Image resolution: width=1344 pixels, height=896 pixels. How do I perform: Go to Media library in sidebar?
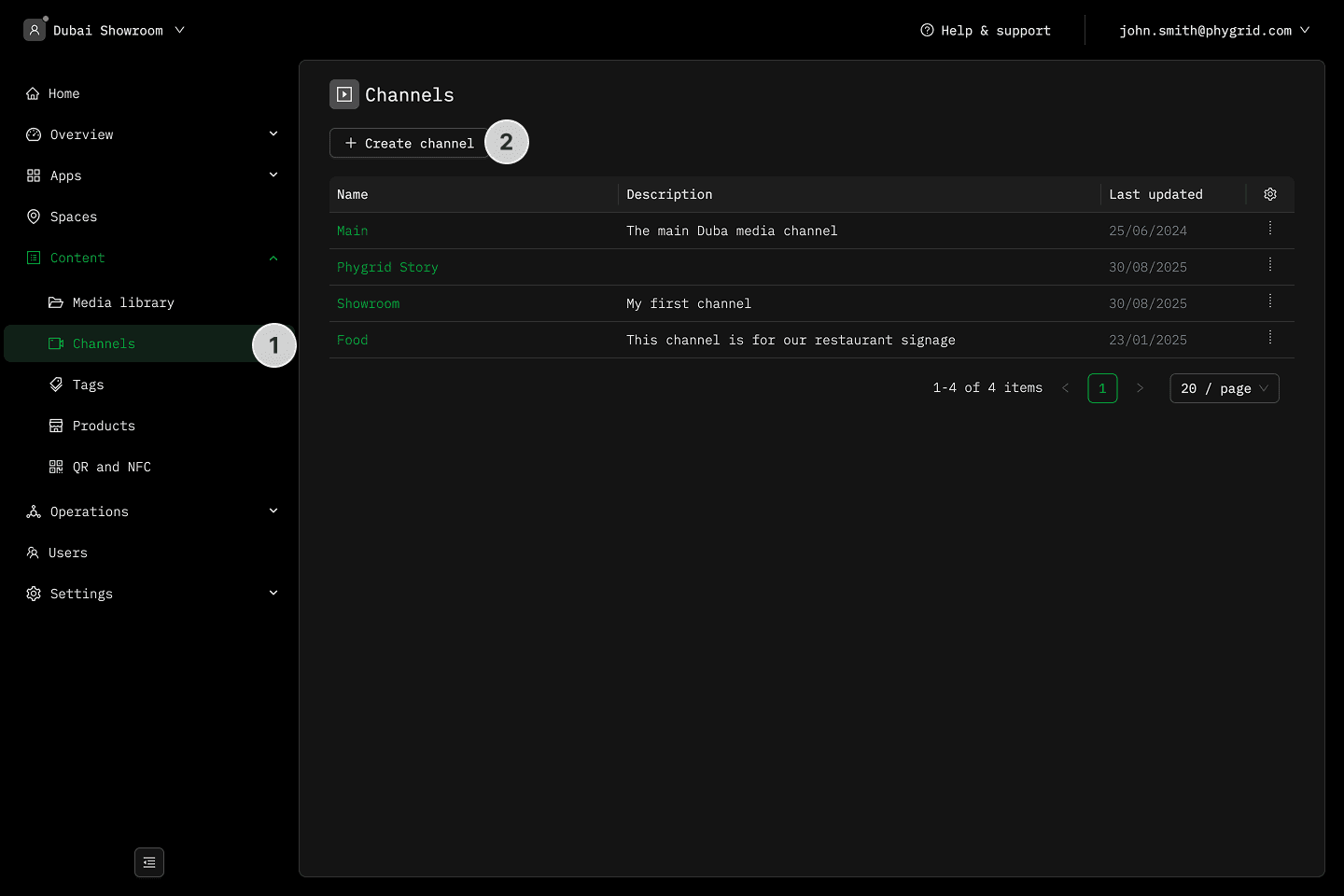(x=123, y=302)
